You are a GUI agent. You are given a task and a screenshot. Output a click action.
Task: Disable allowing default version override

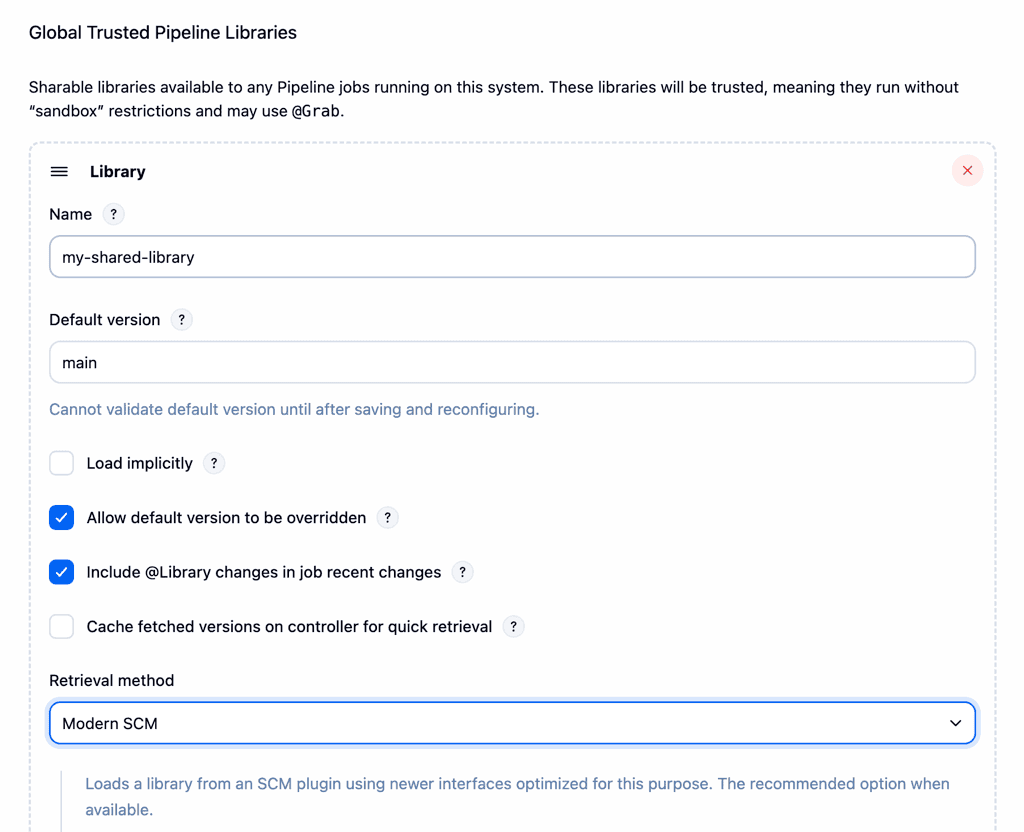coord(61,518)
